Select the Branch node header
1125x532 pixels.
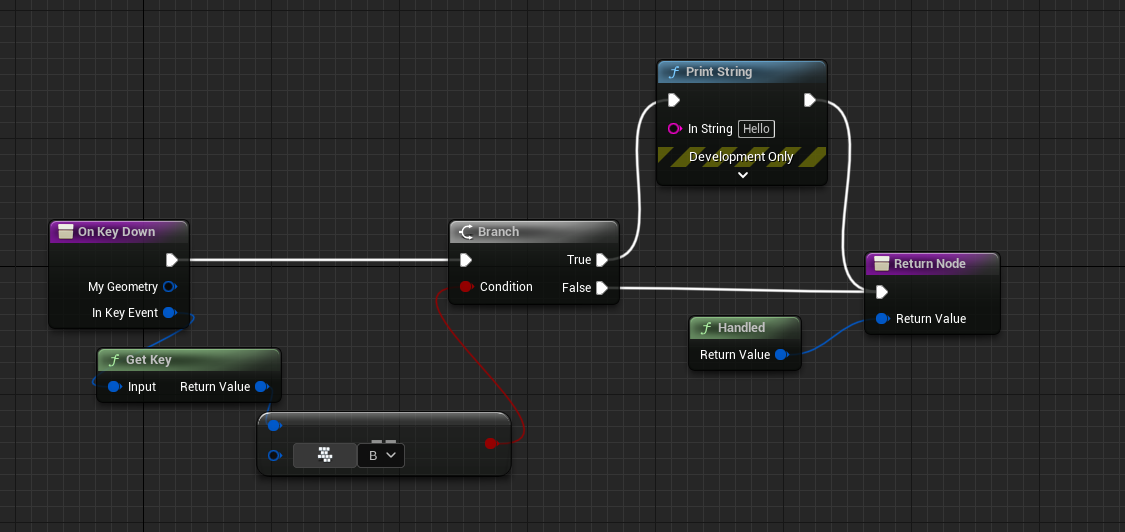pos(533,232)
